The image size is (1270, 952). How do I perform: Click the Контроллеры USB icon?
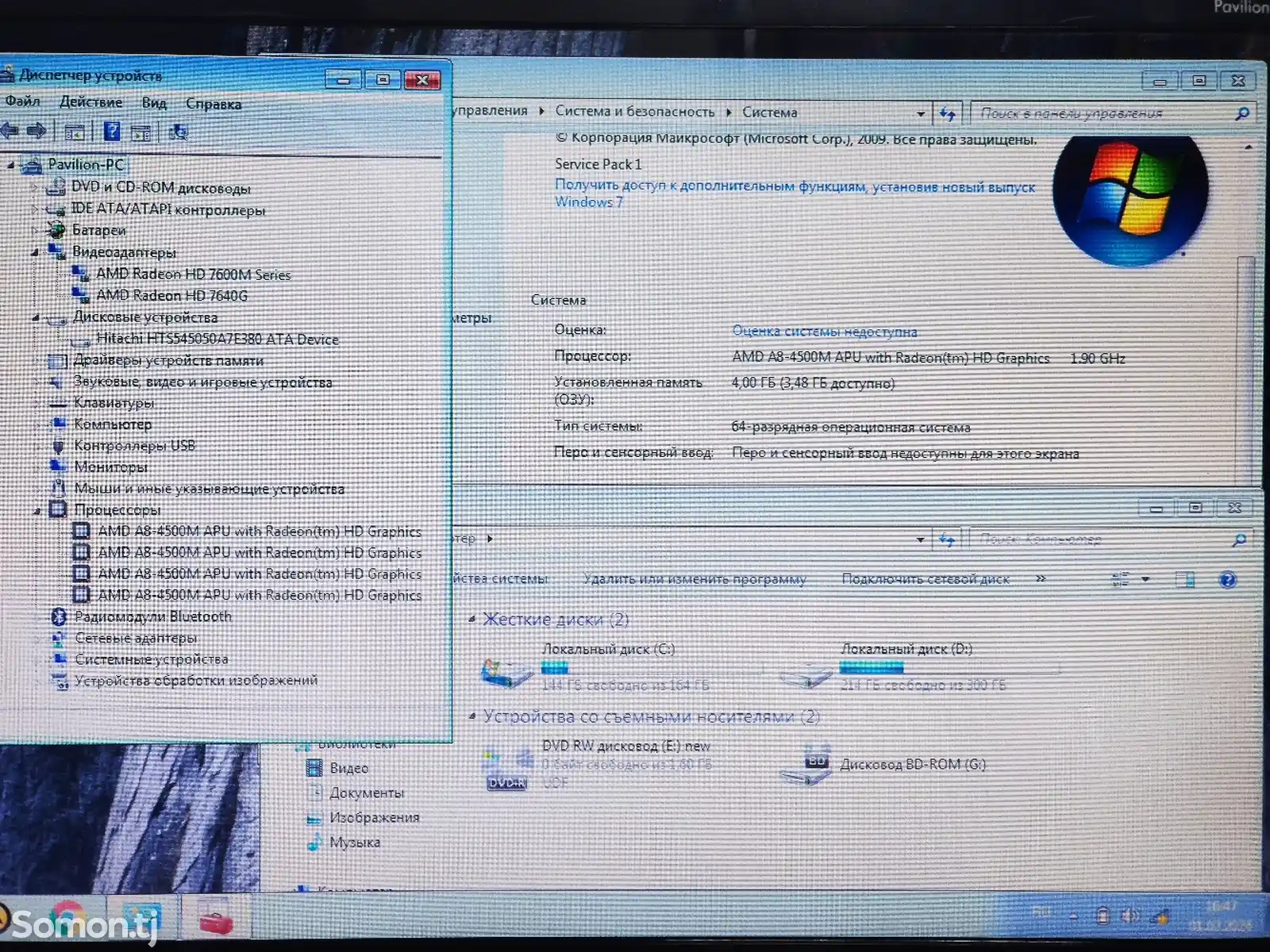coord(58,446)
